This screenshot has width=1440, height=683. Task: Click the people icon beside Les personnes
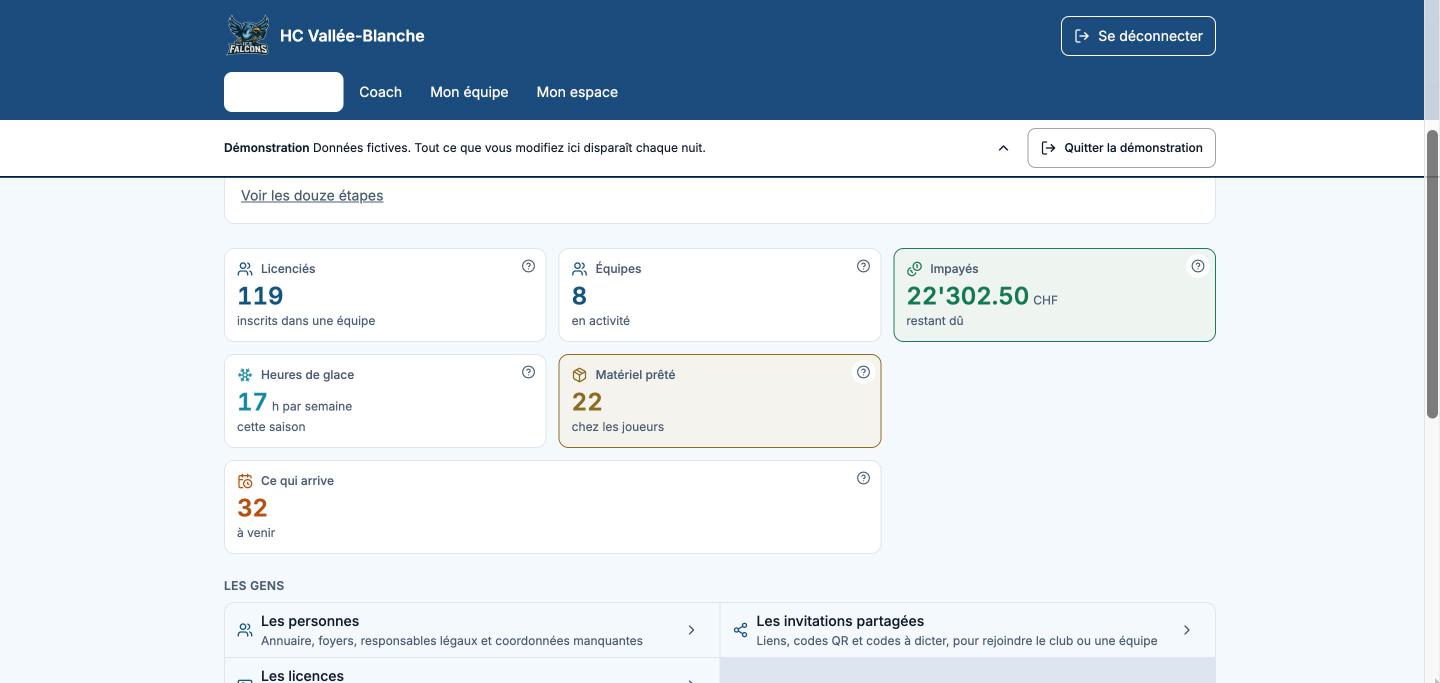[x=245, y=630]
